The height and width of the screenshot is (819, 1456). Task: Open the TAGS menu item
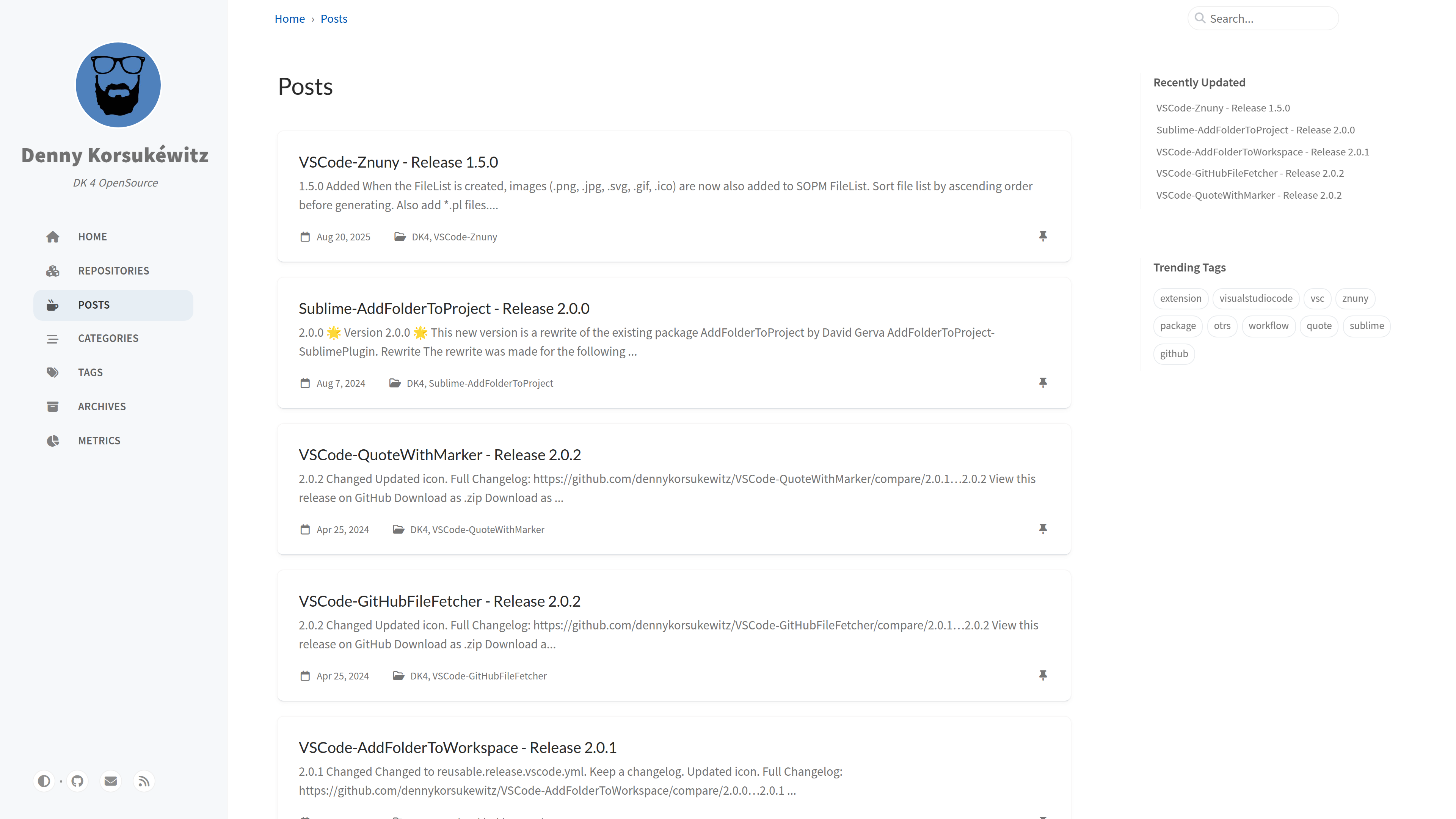(113, 372)
